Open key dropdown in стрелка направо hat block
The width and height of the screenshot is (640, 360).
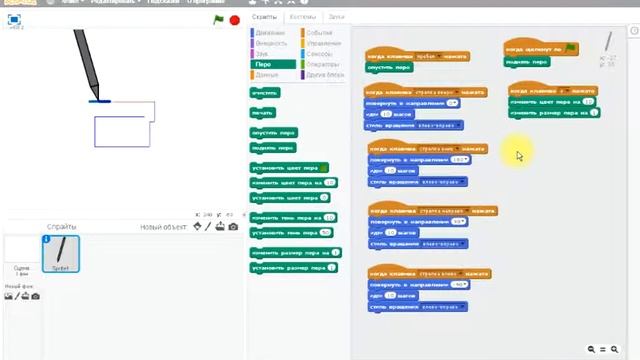tap(443, 211)
